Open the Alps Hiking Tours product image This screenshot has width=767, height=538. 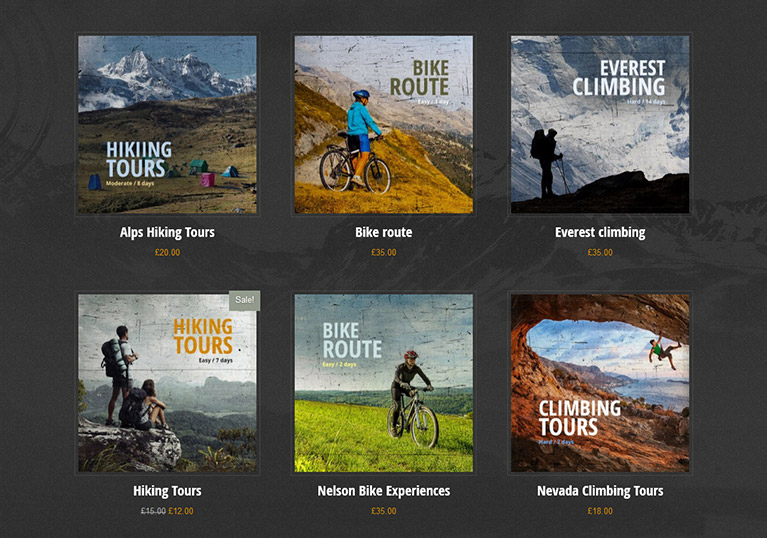[167, 124]
